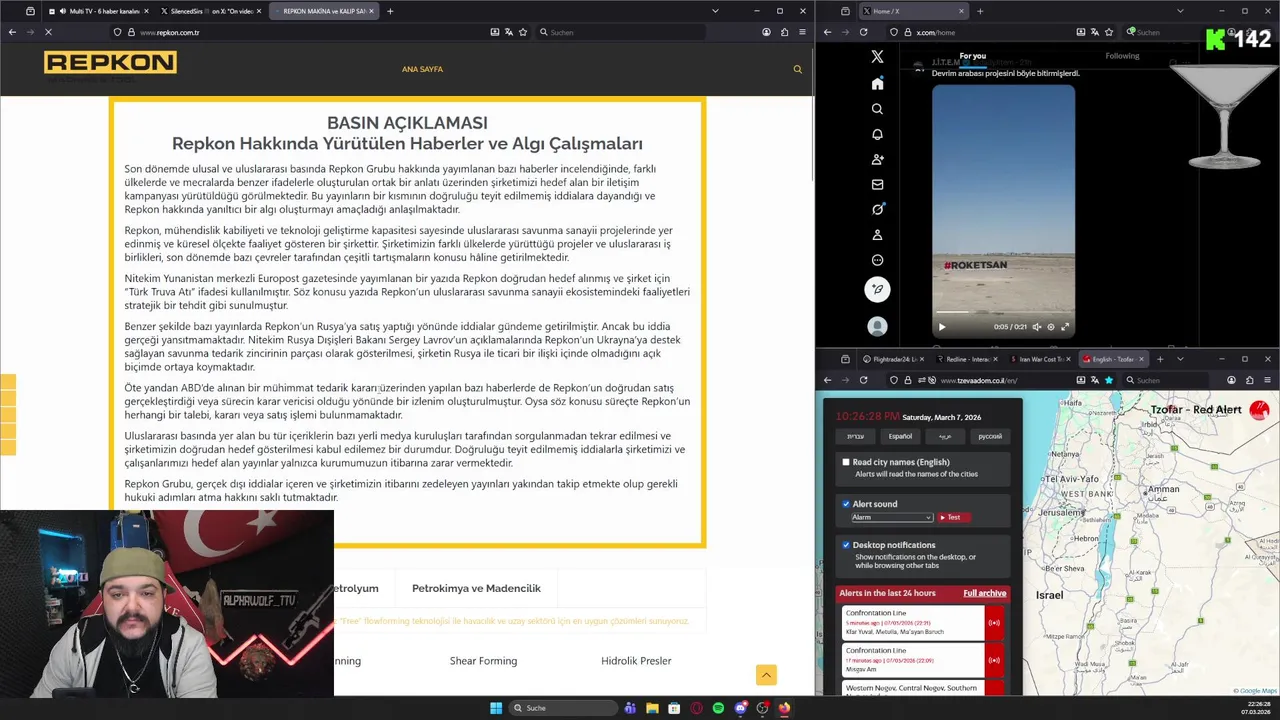The height and width of the screenshot is (720, 1280).
Task: Unmute the X video player
Action: click(1036, 327)
